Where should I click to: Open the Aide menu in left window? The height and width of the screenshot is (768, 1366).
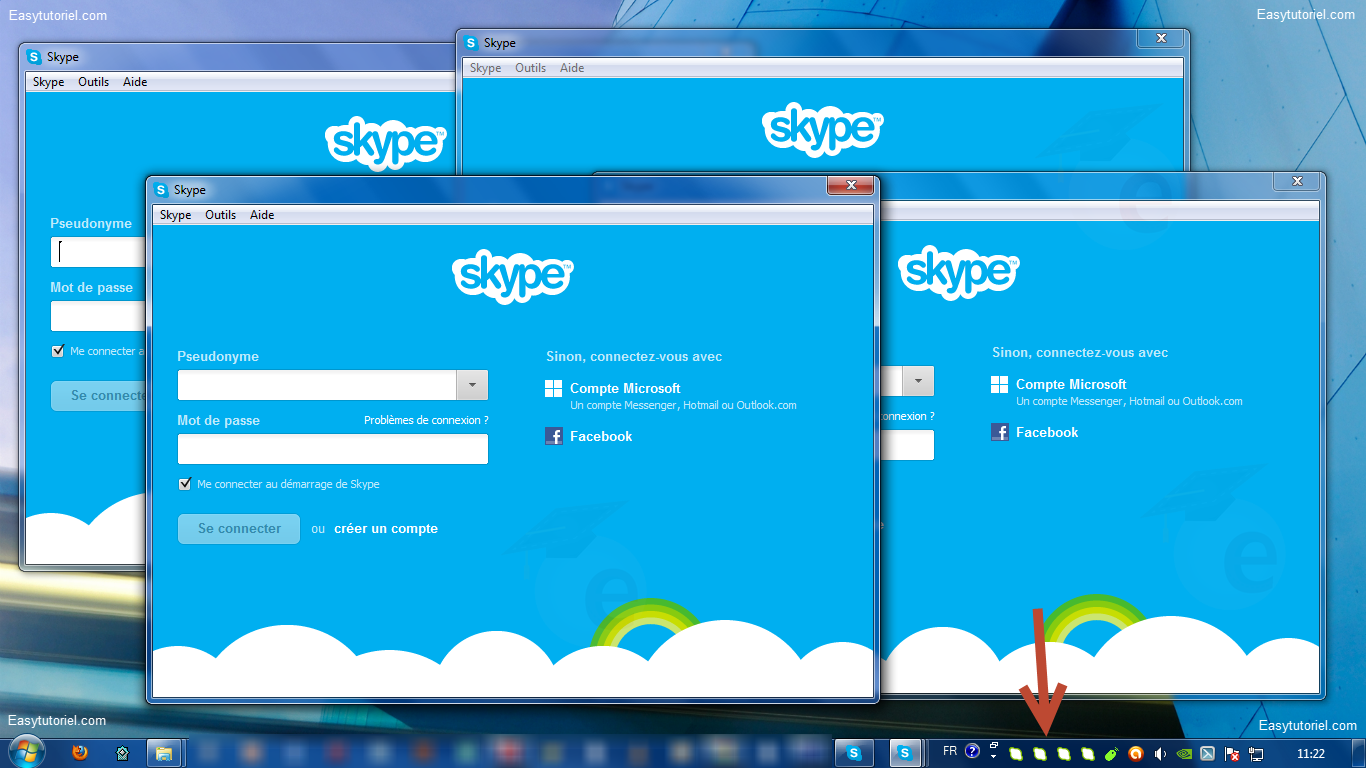point(135,82)
